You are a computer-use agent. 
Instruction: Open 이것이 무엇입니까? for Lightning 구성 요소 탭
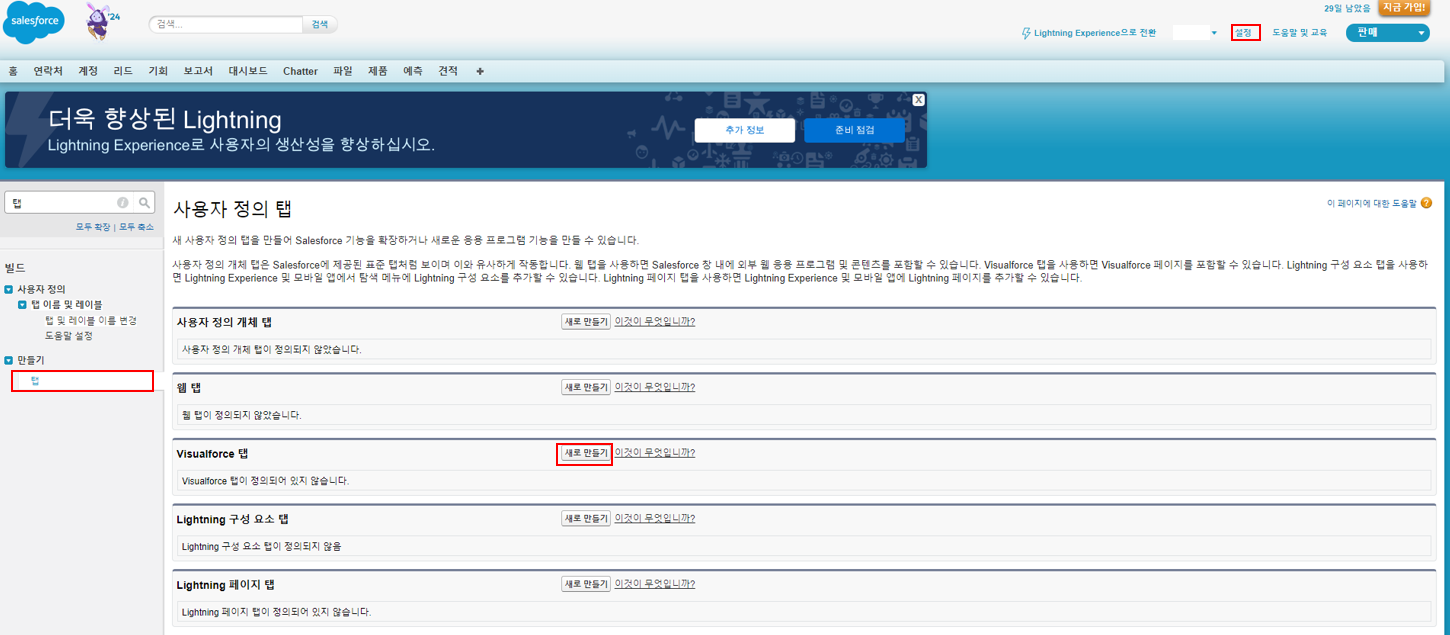(654, 518)
